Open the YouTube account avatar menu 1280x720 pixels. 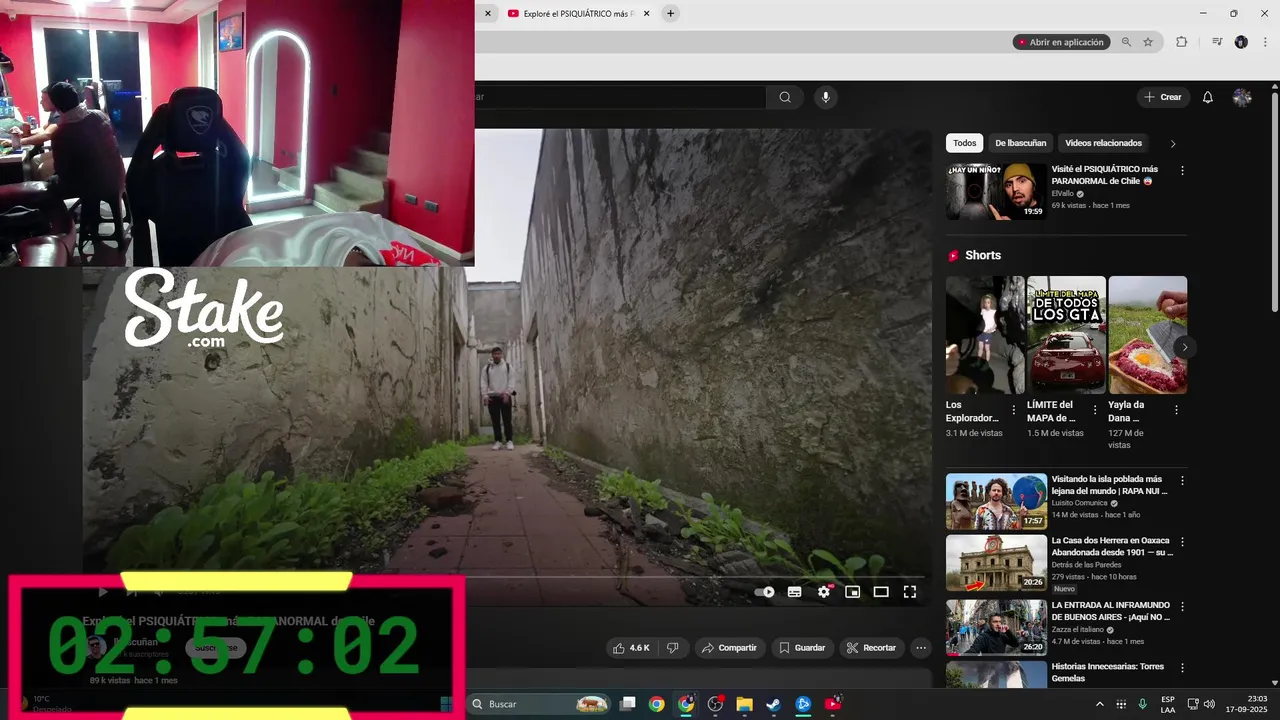(1242, 97)
